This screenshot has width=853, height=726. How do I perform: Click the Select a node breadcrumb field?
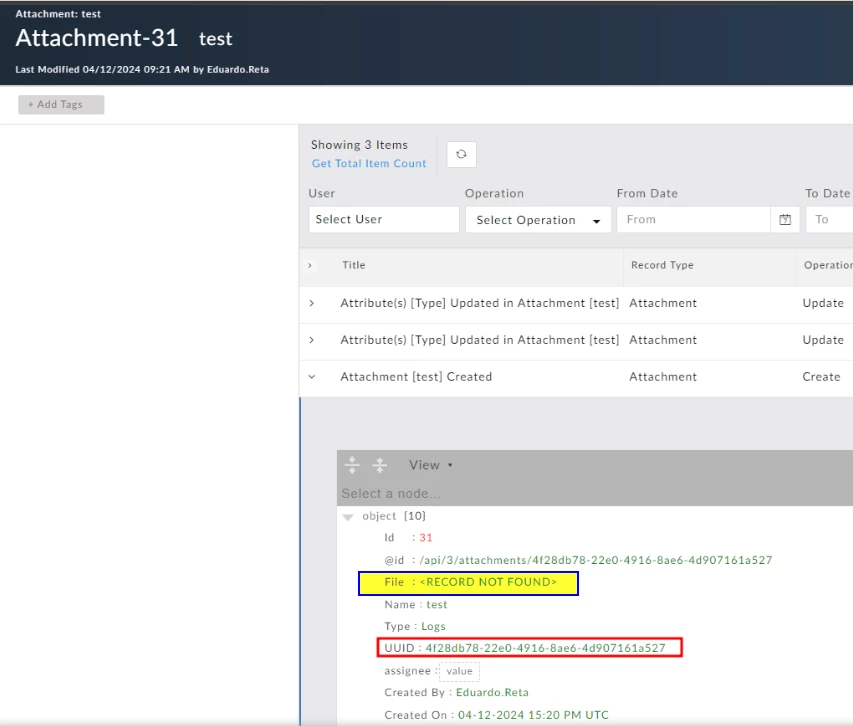[597, 494]
